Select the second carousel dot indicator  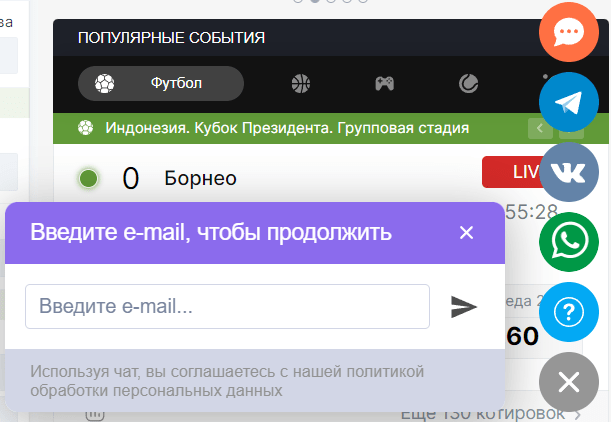(x=314, y=1)
